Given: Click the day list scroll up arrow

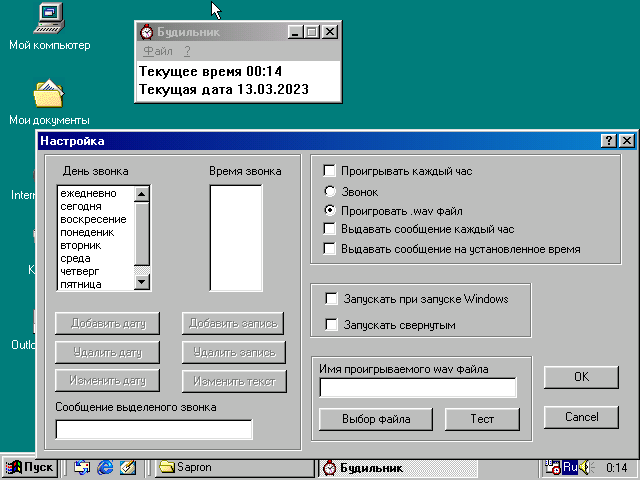Looking at the screenshot, I should pos(142,194).
